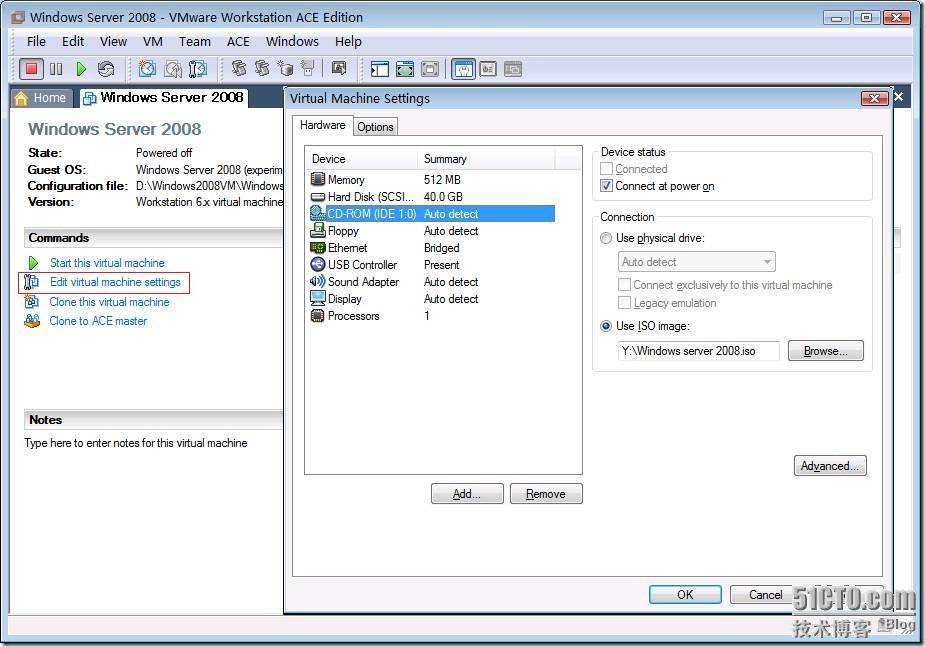This screenshot has height=647, width=925.
Task: Open the File menu
Action: pyautogui.click(x=36, y=41)
